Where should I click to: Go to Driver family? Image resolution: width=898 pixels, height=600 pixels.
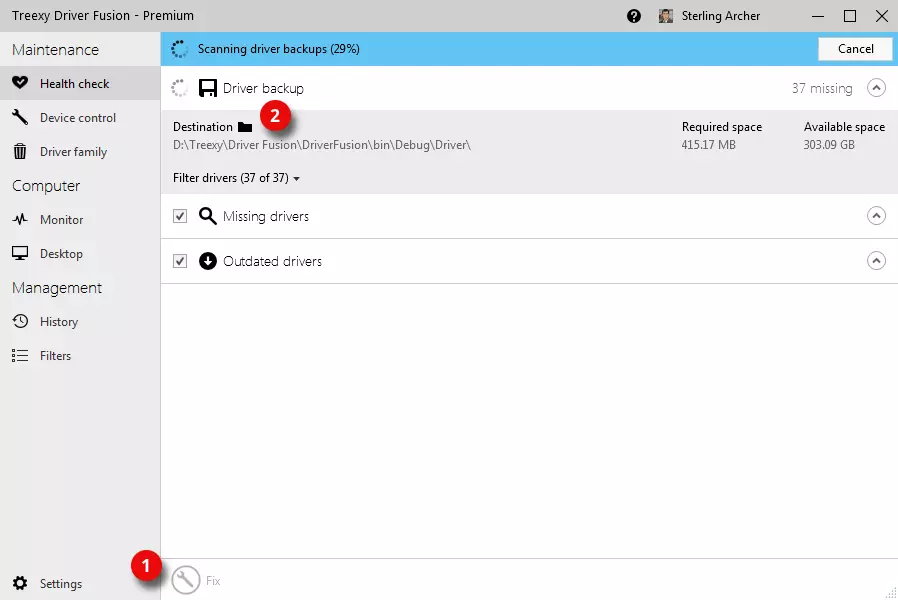80,152
